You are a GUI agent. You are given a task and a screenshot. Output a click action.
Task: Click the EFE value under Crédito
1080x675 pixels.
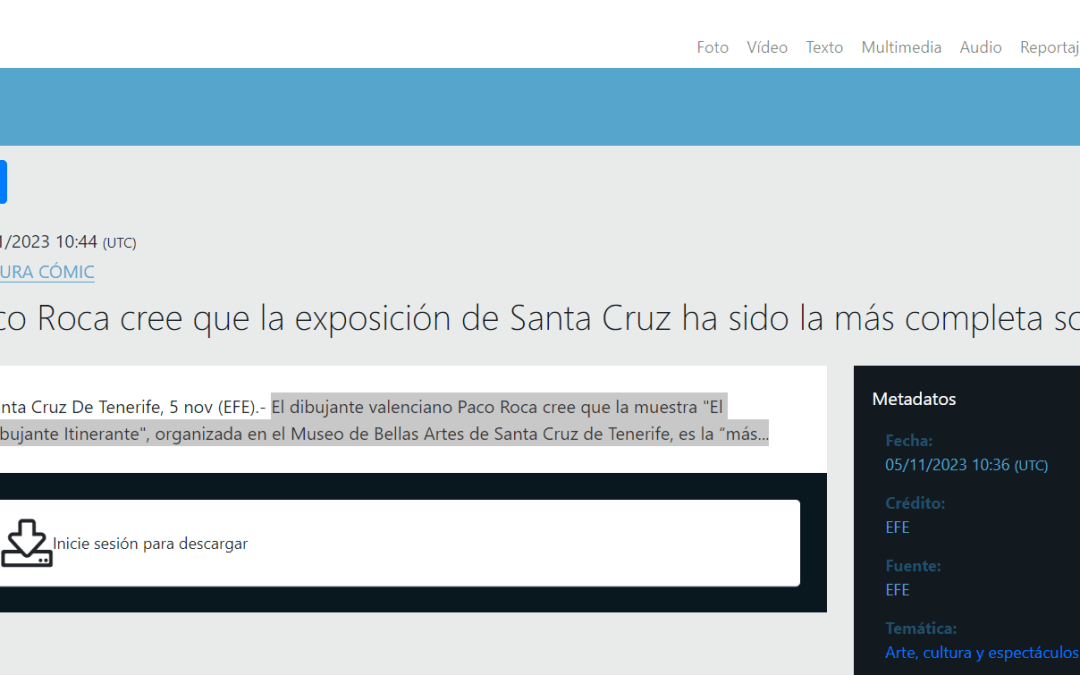[897, 528]
